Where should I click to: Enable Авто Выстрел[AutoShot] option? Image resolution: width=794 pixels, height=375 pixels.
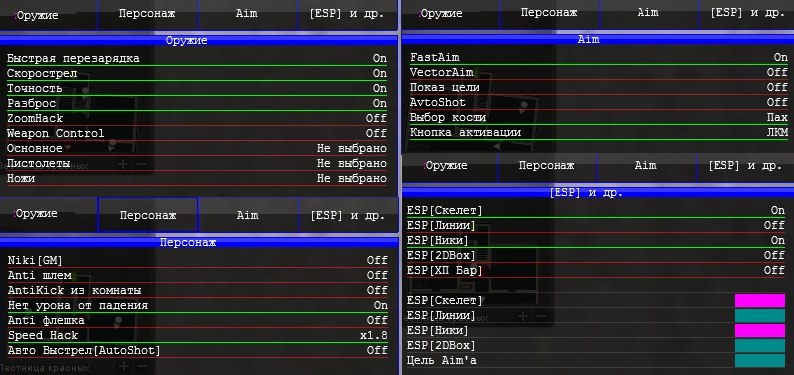[x=197, y=350]
